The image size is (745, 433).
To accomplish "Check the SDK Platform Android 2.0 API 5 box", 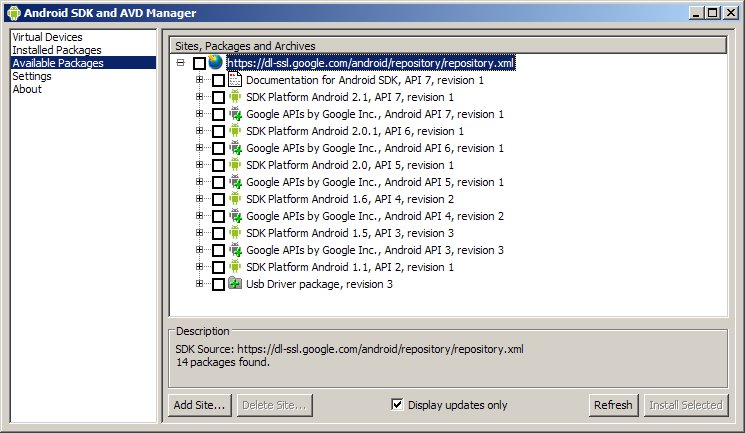I will [x=218, y=165].
